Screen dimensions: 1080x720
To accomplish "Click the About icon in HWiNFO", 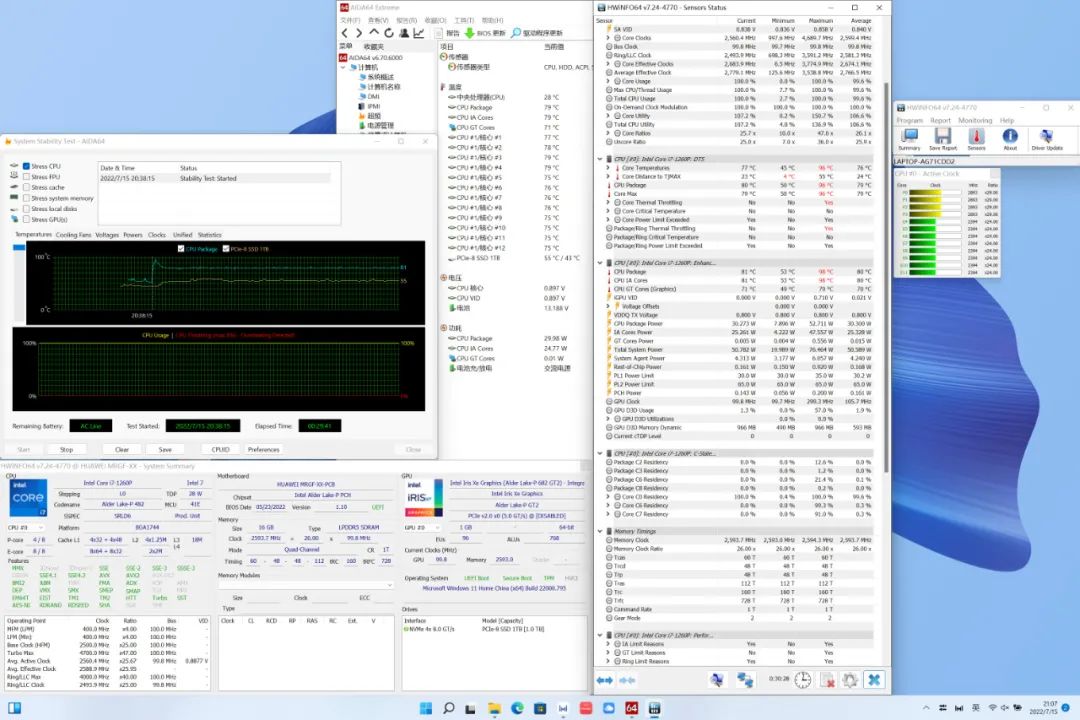I will tap(1010, 138).
